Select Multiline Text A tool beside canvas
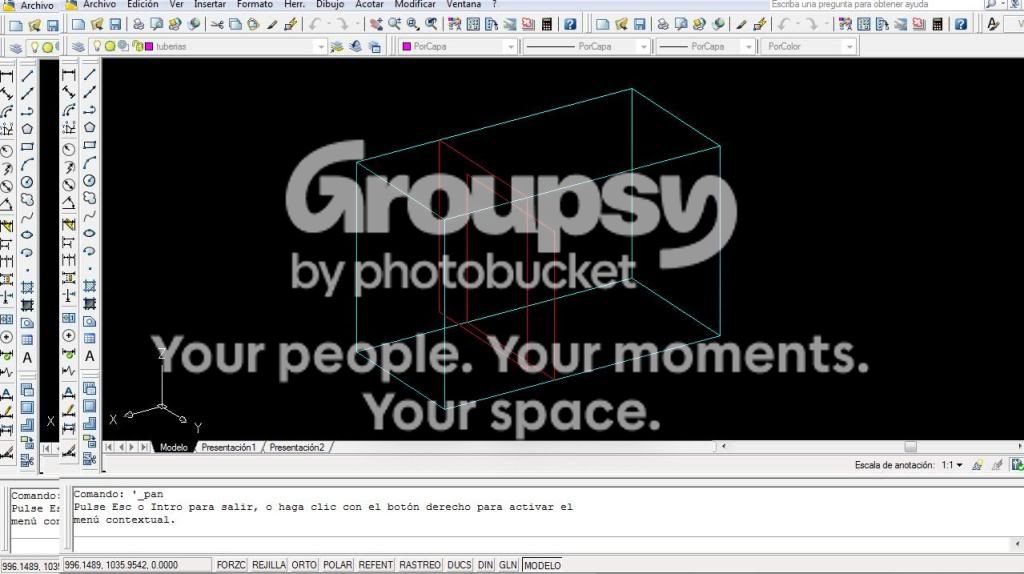 point(89,357)
